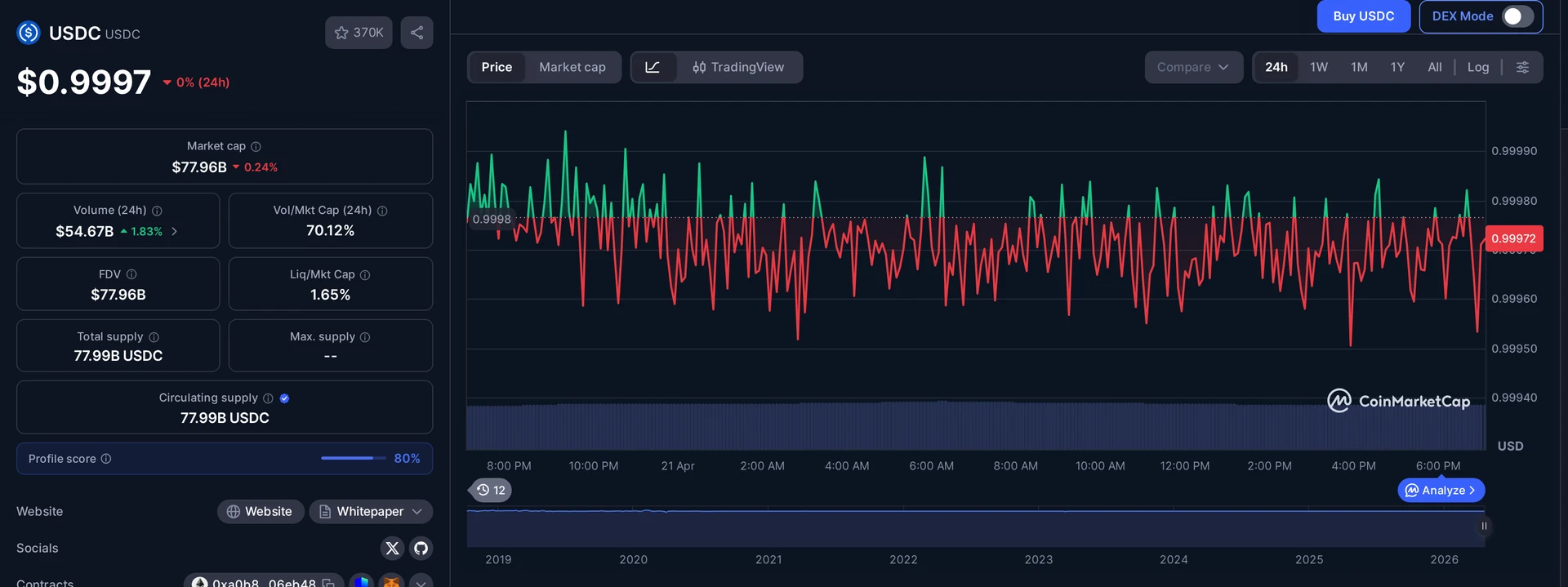Screen dimensions: 1568x587
Task: Click the 0% (24h) change indicator
Action: click(196, 82)
